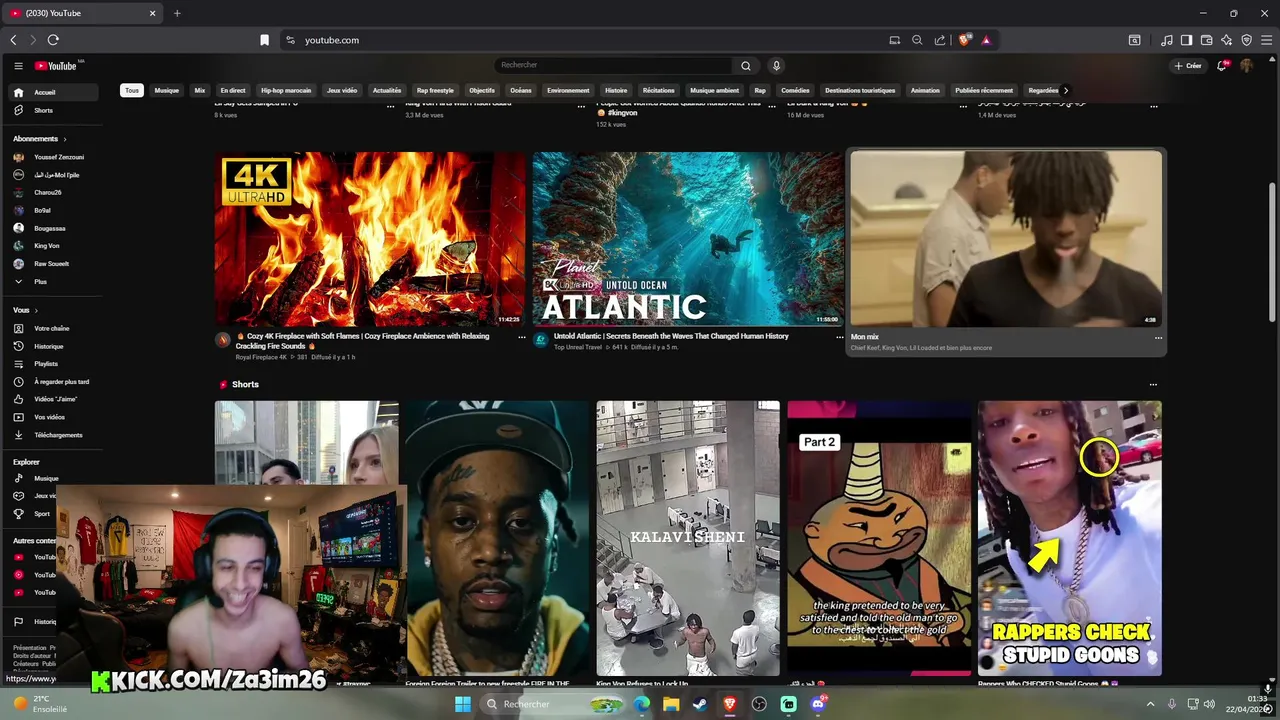Click the share page icon in address bar
The height and width of the screenshot is (720, 1280).
[940, 40]
